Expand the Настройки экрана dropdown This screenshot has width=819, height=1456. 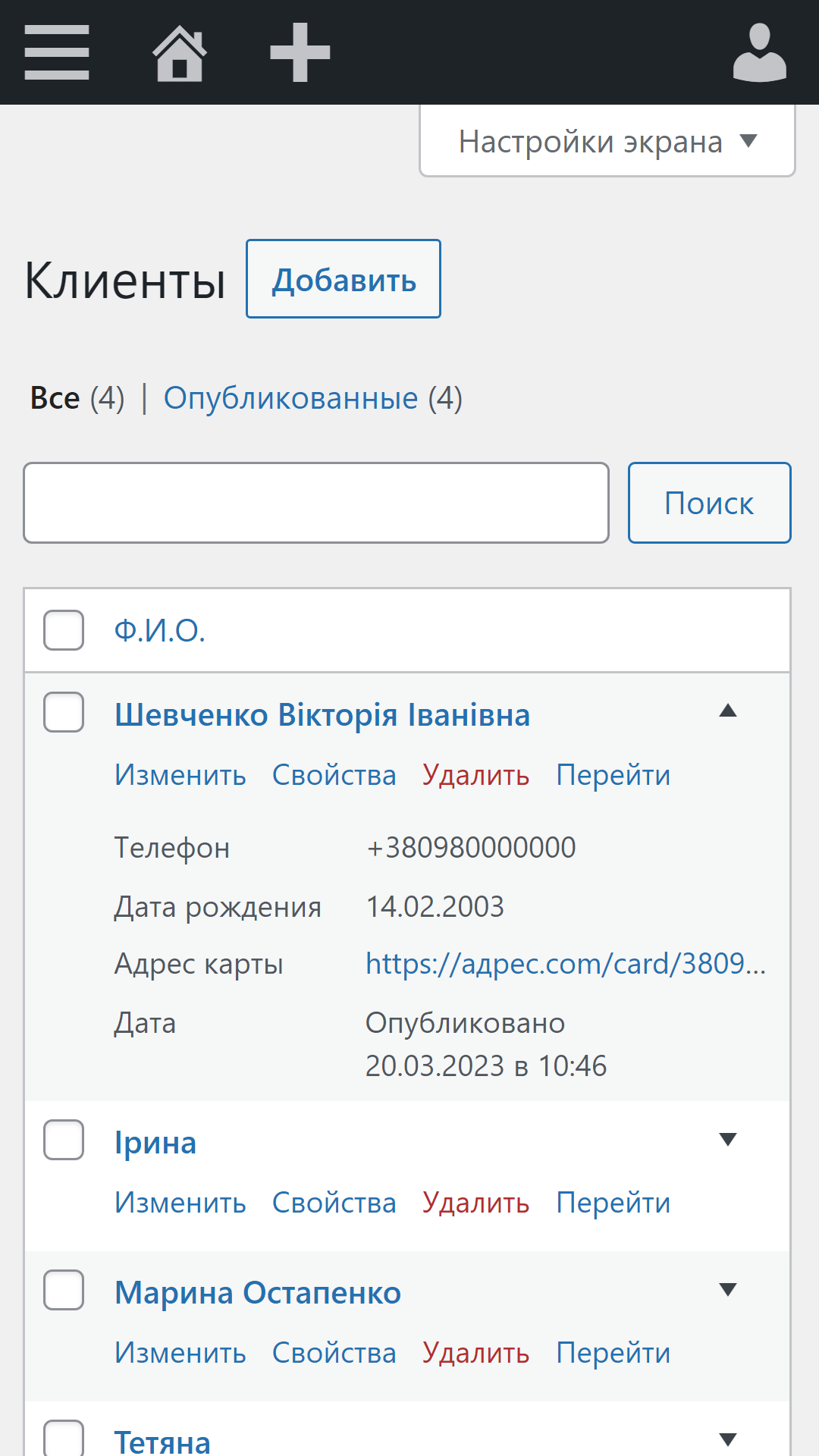coord(607,142)
